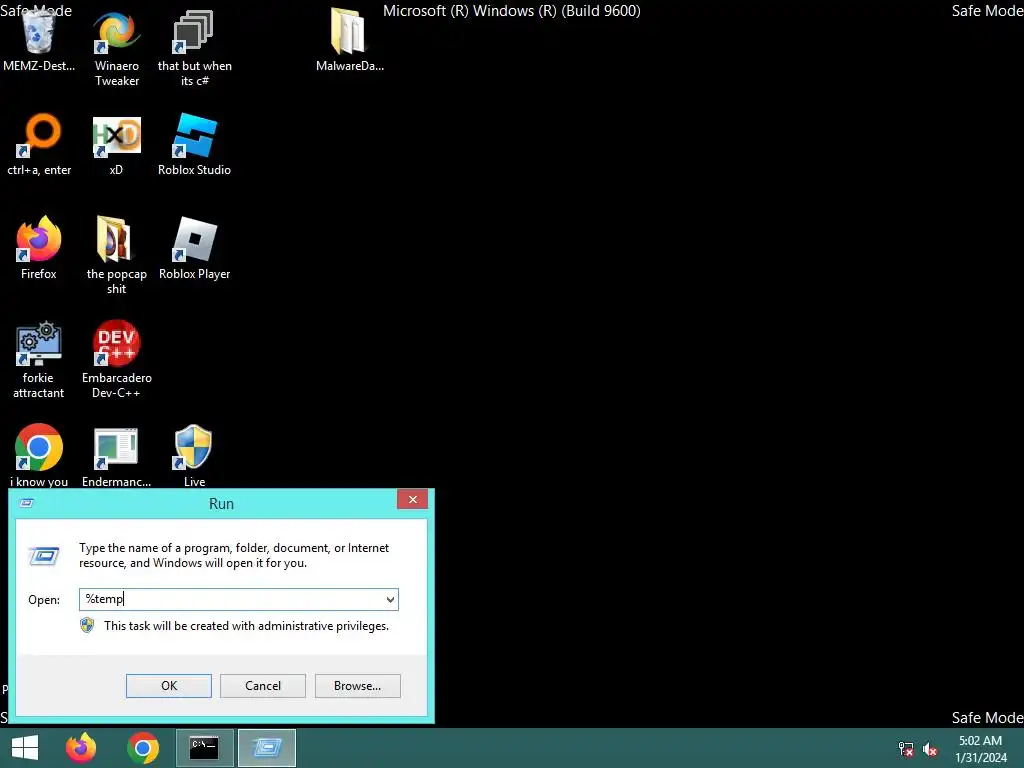Open the muted volume tray icon

[x=930, y=749]
